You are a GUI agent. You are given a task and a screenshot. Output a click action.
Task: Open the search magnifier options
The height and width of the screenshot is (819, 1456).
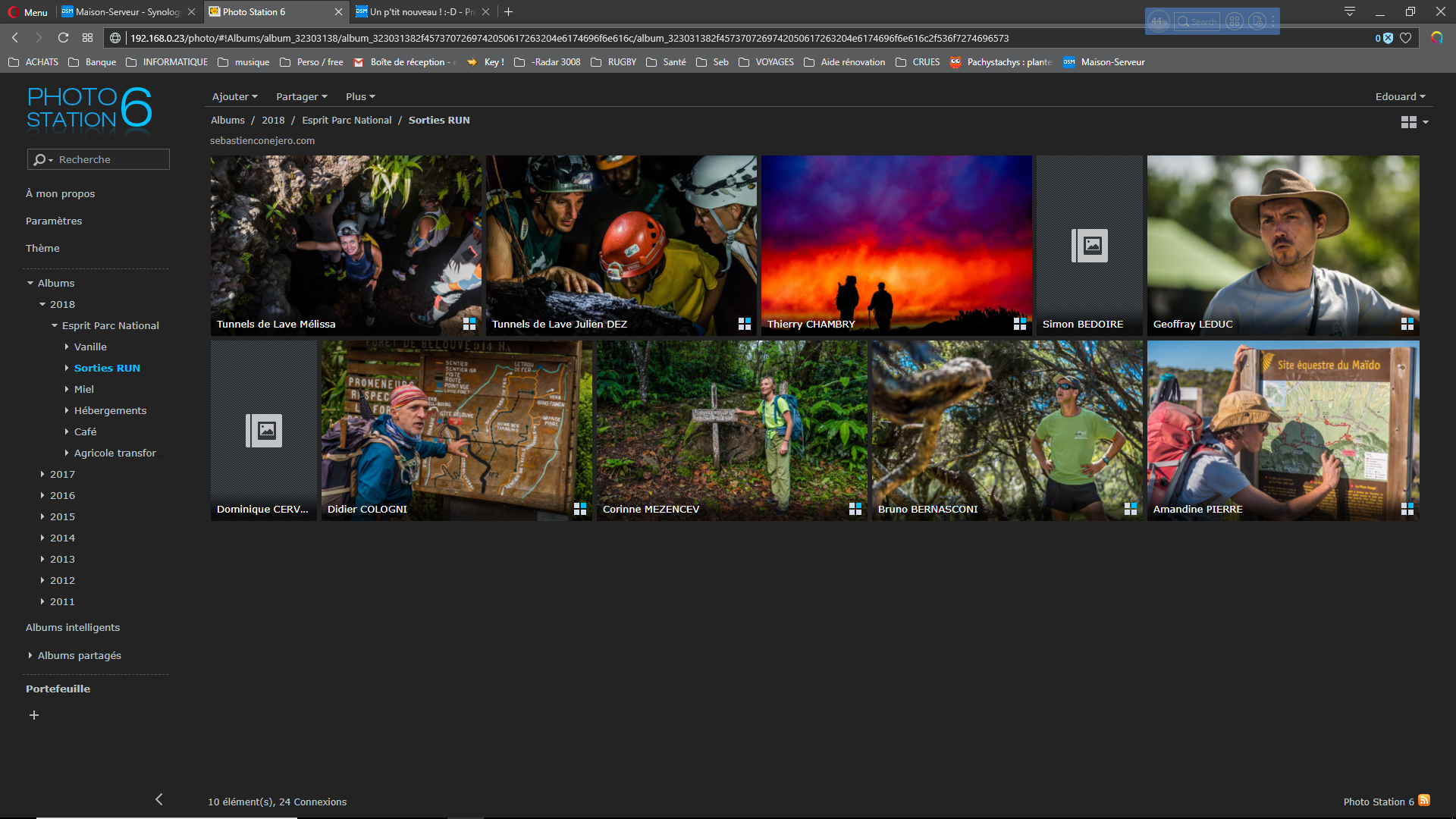pos(42,159)
